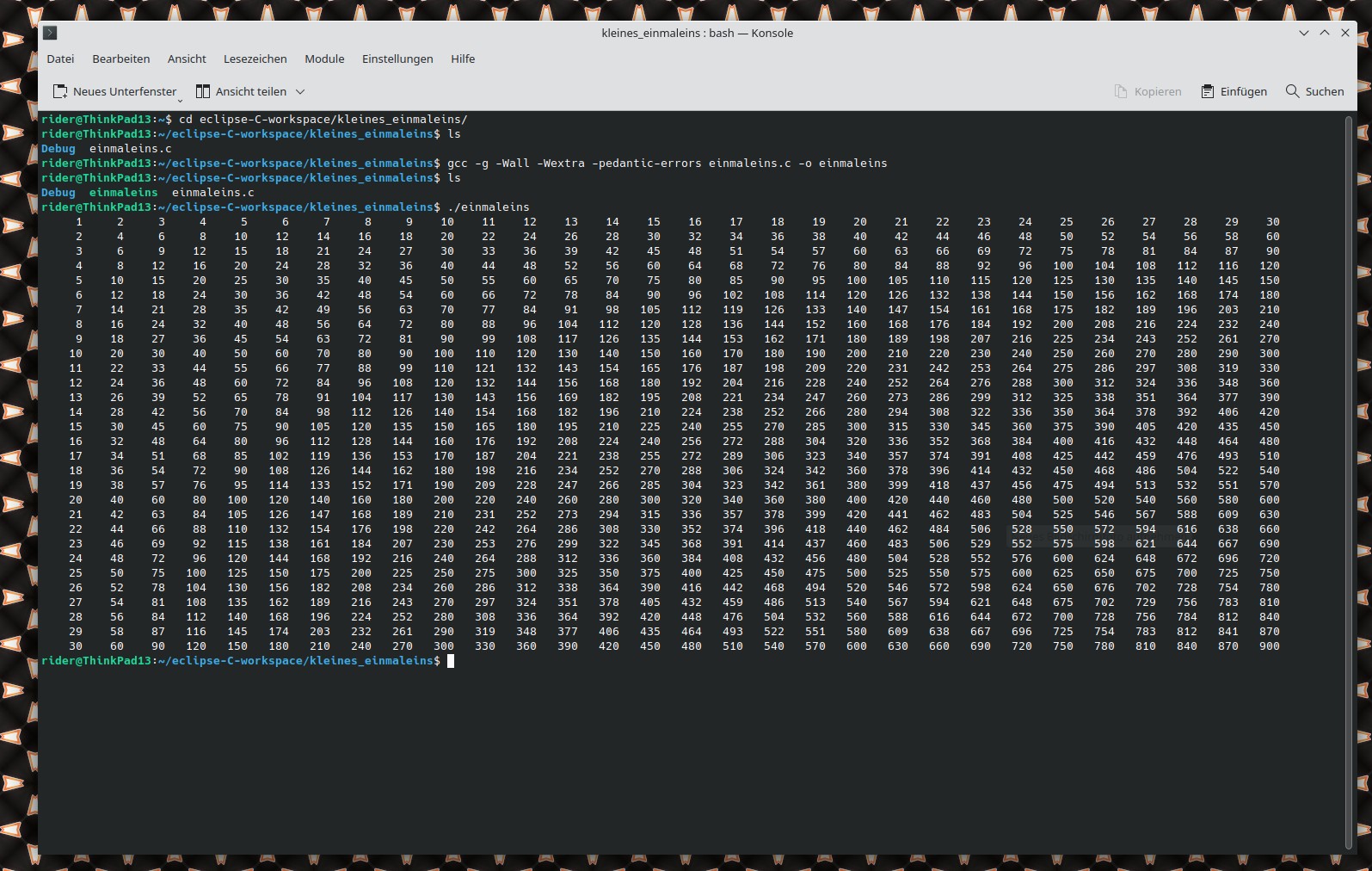The height and width of the screenshot is (871, 1372).
Task: Open the Module menu
Action: [x=324, y=59]
